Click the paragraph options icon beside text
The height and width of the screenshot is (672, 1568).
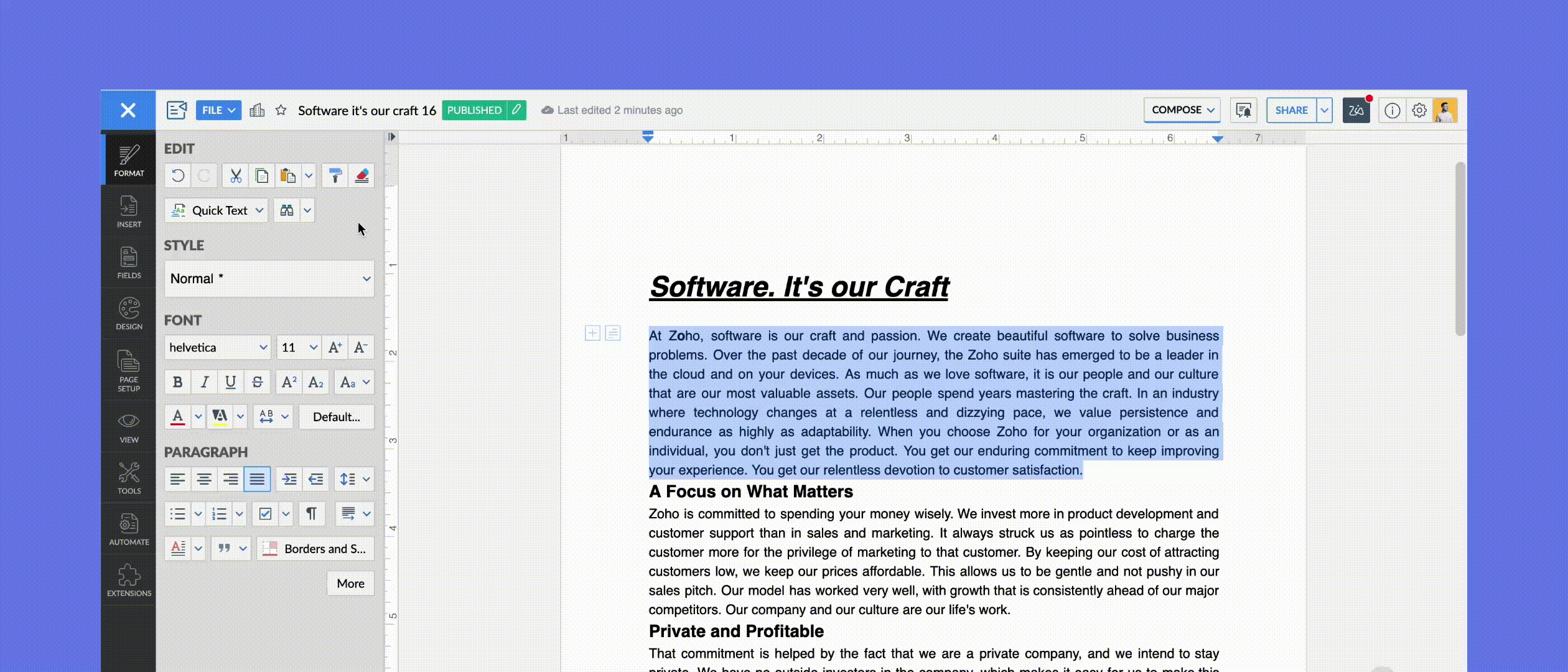click(613, 334)
